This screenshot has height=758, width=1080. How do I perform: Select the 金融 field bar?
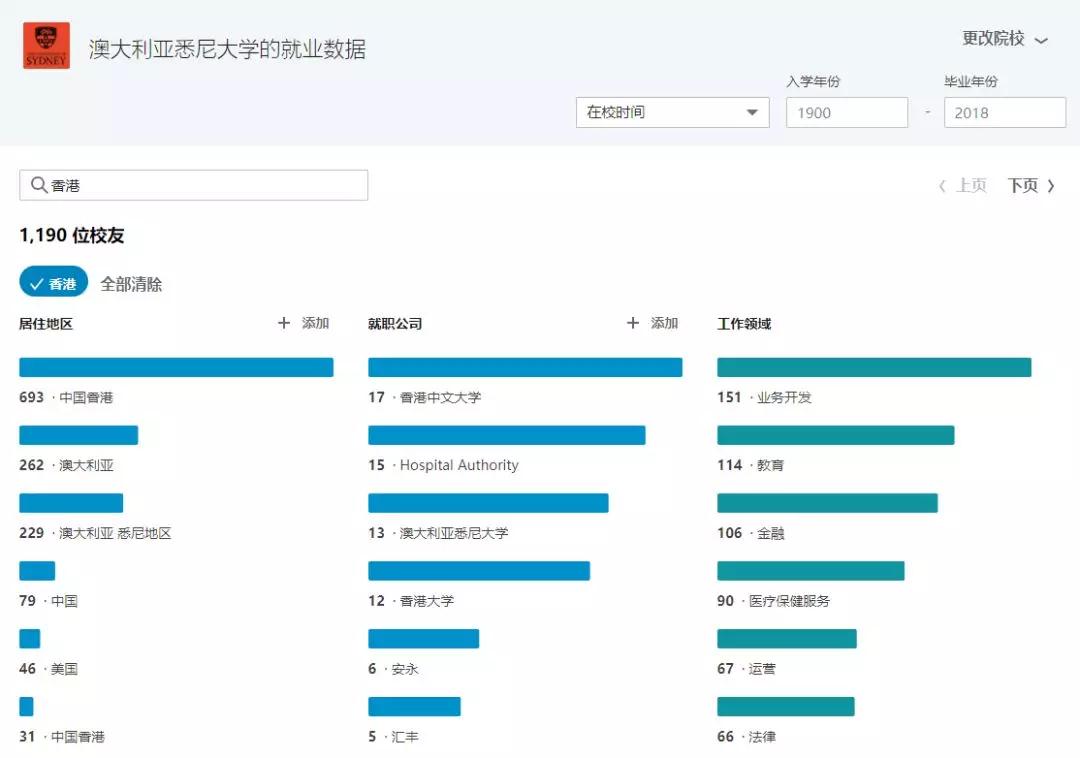click(x=827, y=503)
